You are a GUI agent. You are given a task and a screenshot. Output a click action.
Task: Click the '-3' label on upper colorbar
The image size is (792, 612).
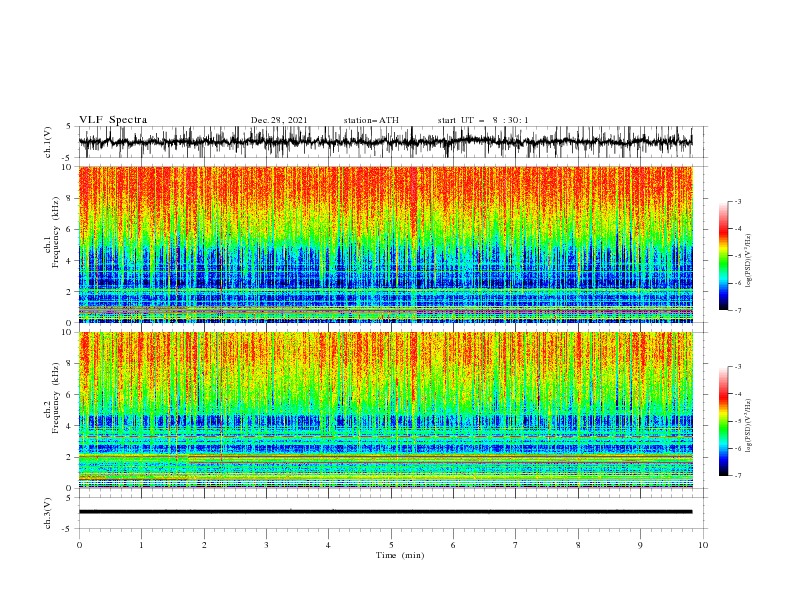tap(737, 201)
